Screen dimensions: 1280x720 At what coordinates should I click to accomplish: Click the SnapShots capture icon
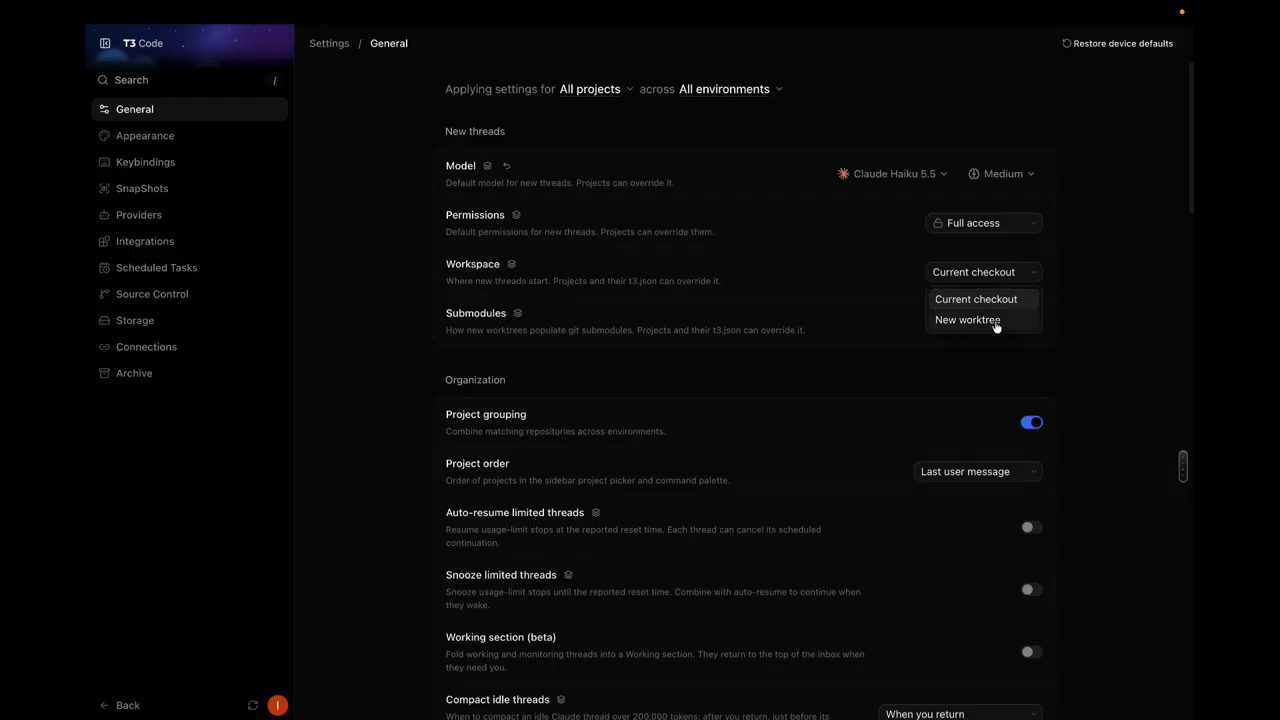pos(104,188)
